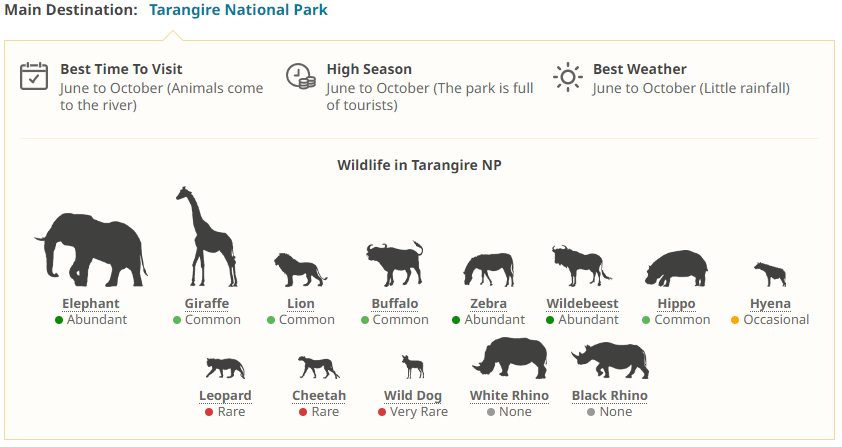
Task: Click the giraffe silhouette icon
Action: point(206,238)
